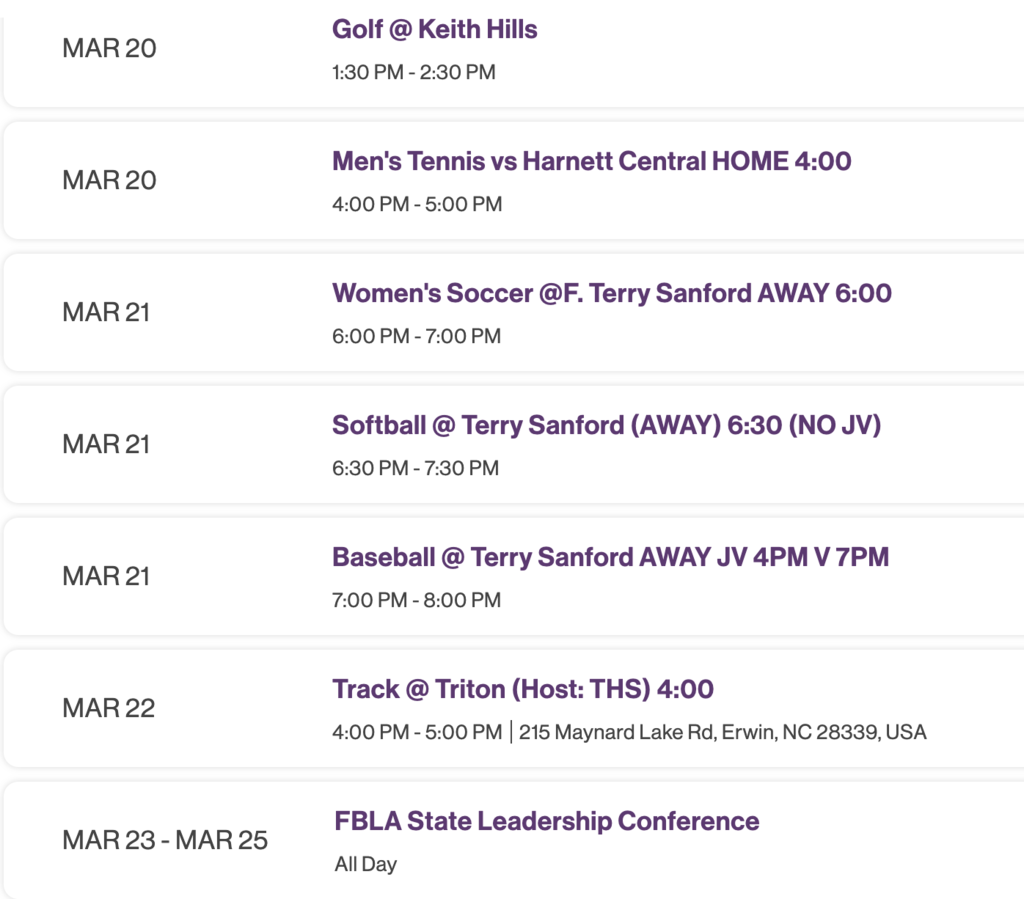The height and width of the screenshot is (899, 1024).
Task: Click the 4:00 PM - 5:00 PM tennis time
Action: coord(414,204)
